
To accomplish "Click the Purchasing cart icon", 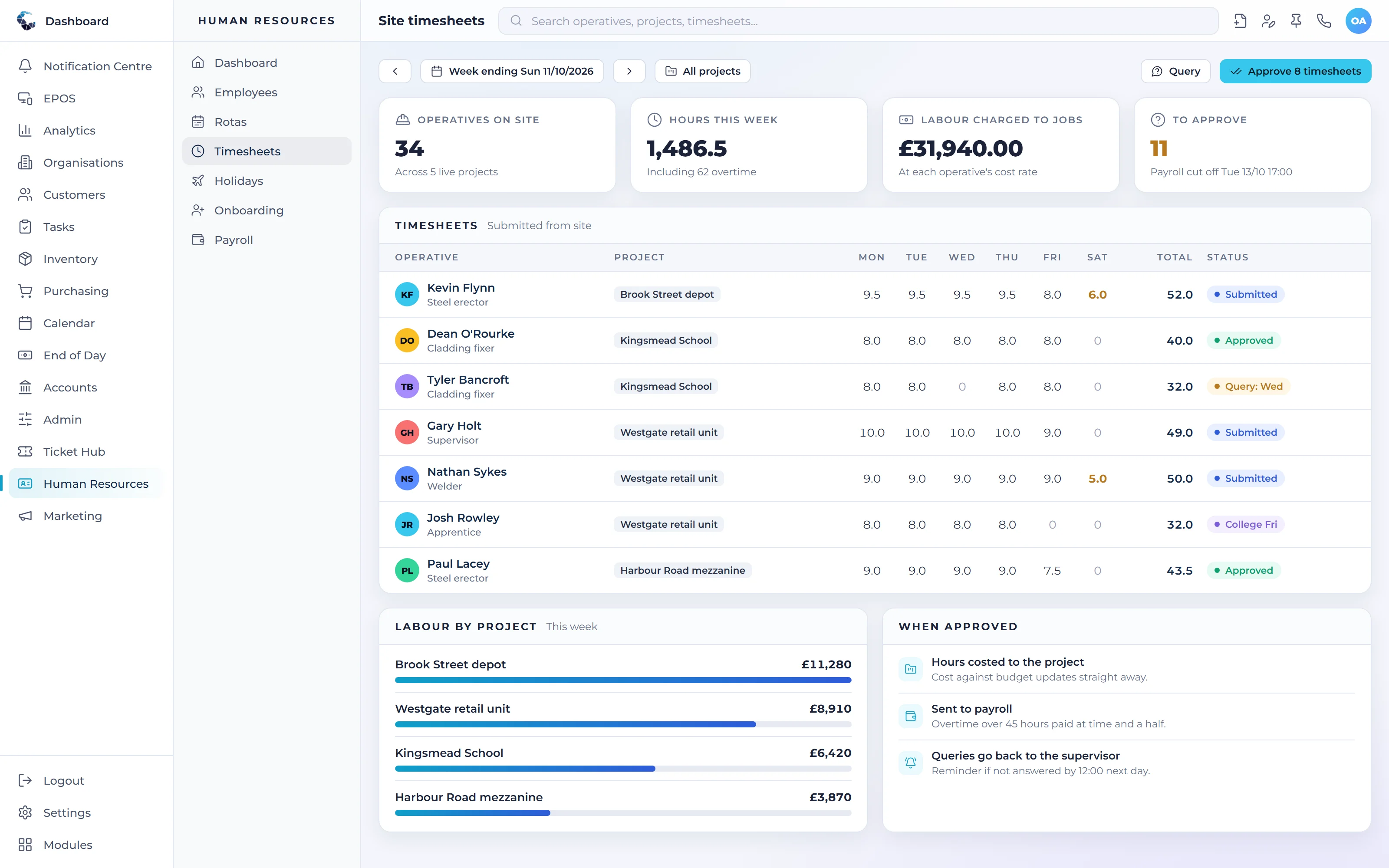I will (25, 291).
